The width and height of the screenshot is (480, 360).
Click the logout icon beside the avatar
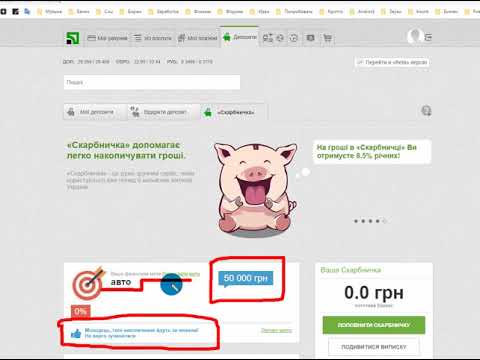pyautogui.click(x=428, y=37)
